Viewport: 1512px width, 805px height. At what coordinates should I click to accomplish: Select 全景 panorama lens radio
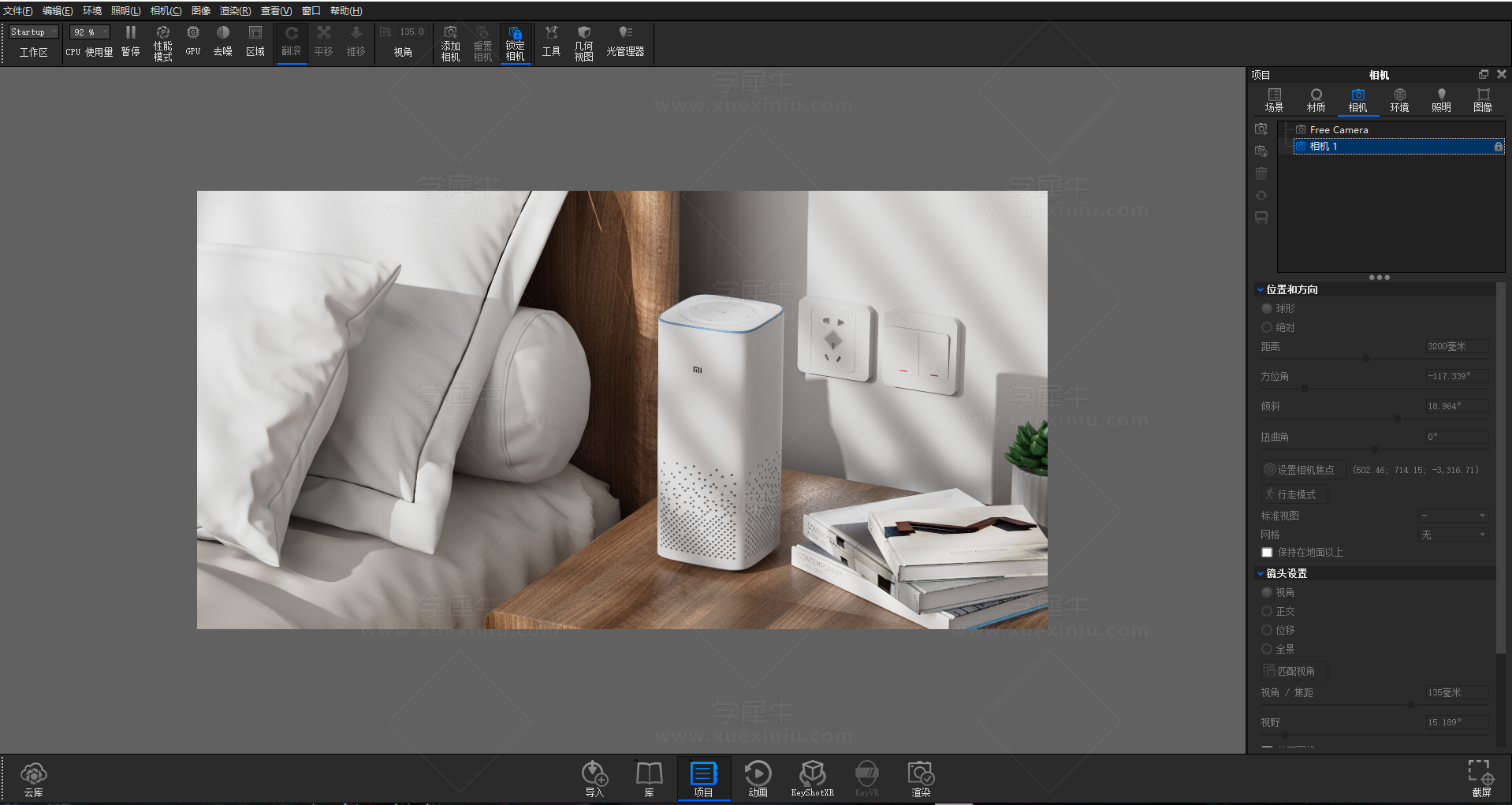(x=1267, y=649)
